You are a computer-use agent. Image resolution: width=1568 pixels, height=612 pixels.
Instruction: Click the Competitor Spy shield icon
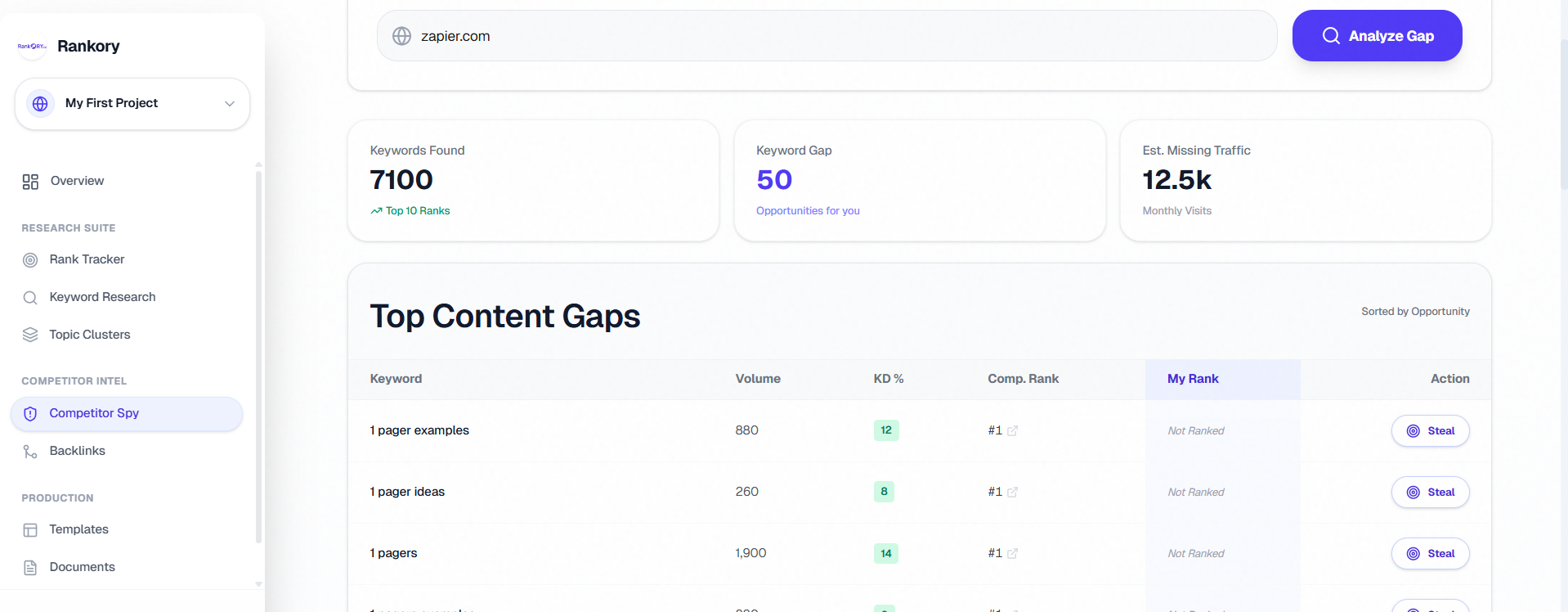pos(30,414)
